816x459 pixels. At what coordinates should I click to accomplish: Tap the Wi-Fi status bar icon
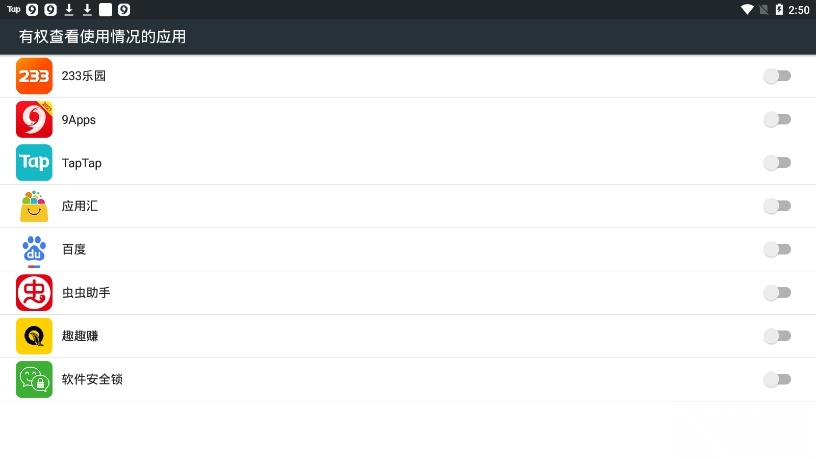tap(747, 9)
